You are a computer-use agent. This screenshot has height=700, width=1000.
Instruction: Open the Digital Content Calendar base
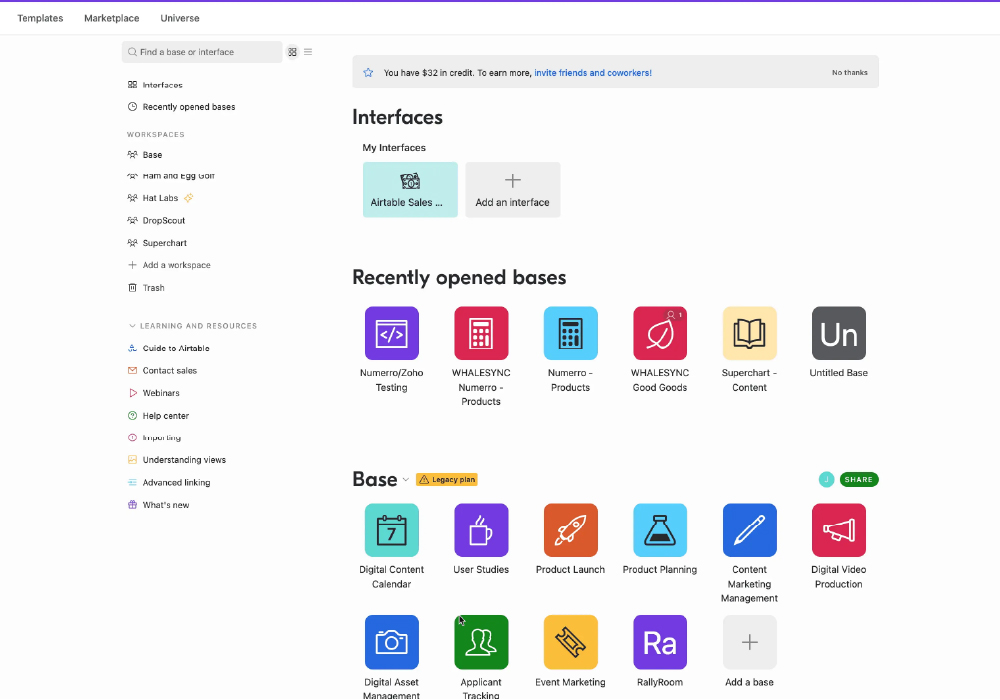pos(391,530)
